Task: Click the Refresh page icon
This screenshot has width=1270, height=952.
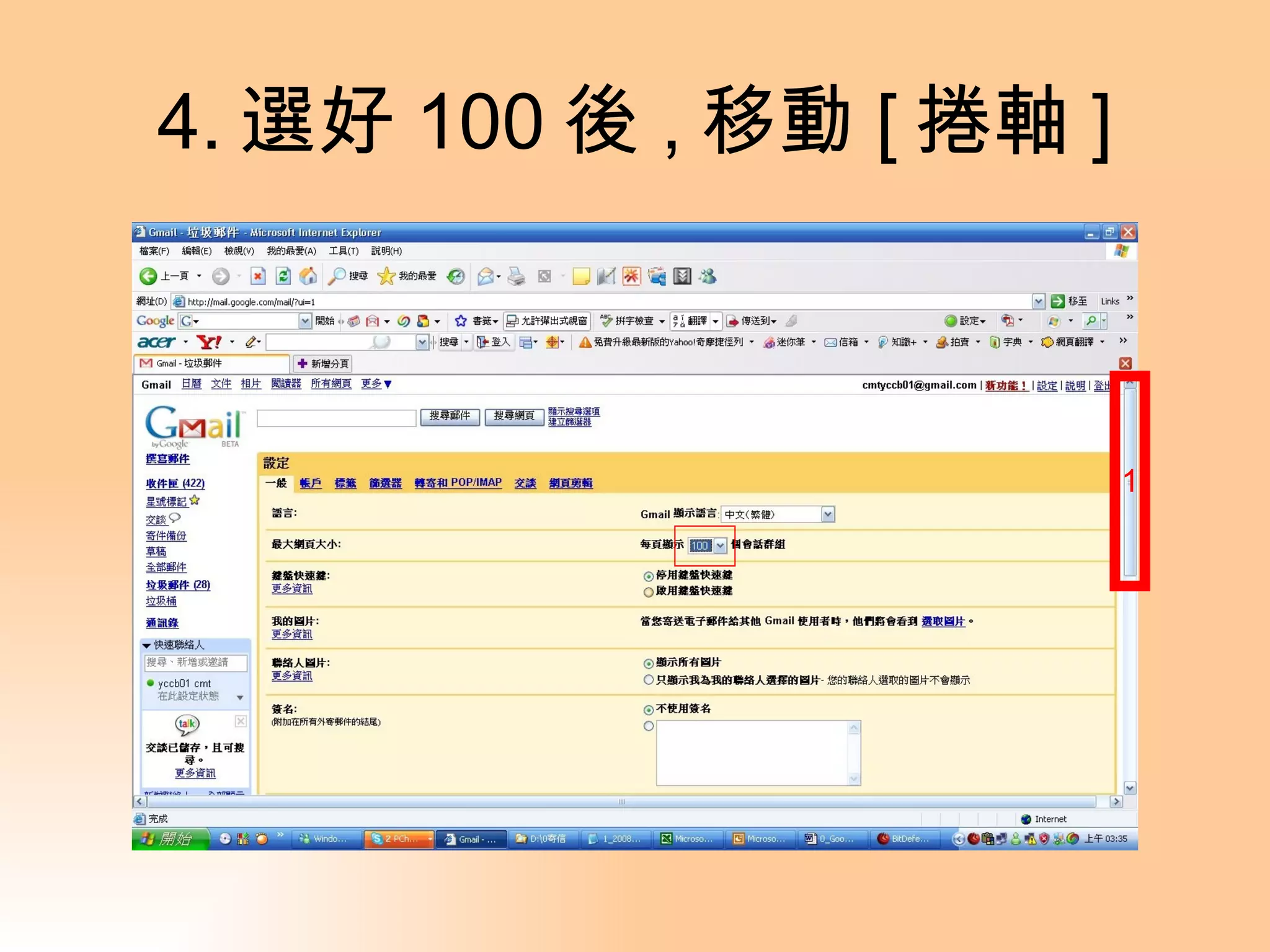Action: tap(283, 276)
